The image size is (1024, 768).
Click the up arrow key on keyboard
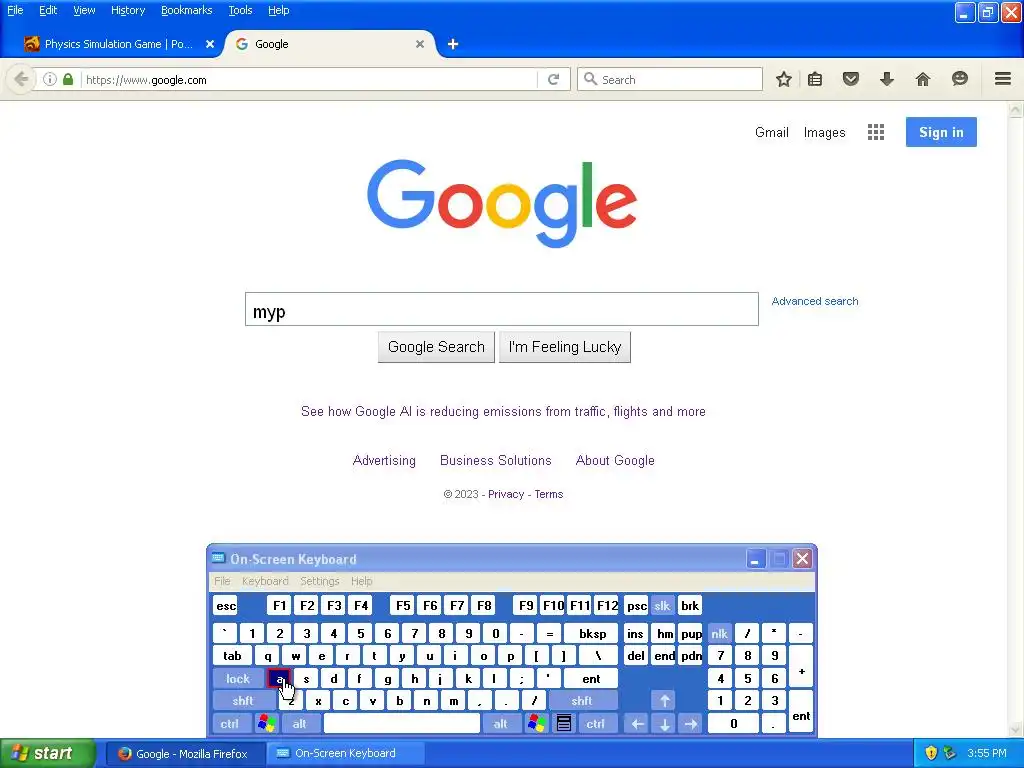[x=664, y=701]
